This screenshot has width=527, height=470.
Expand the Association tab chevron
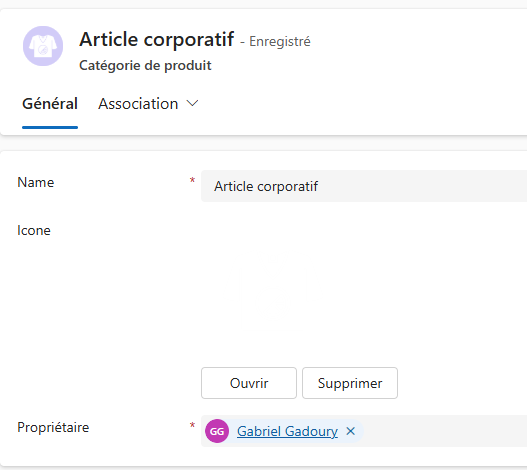[192, 103]
